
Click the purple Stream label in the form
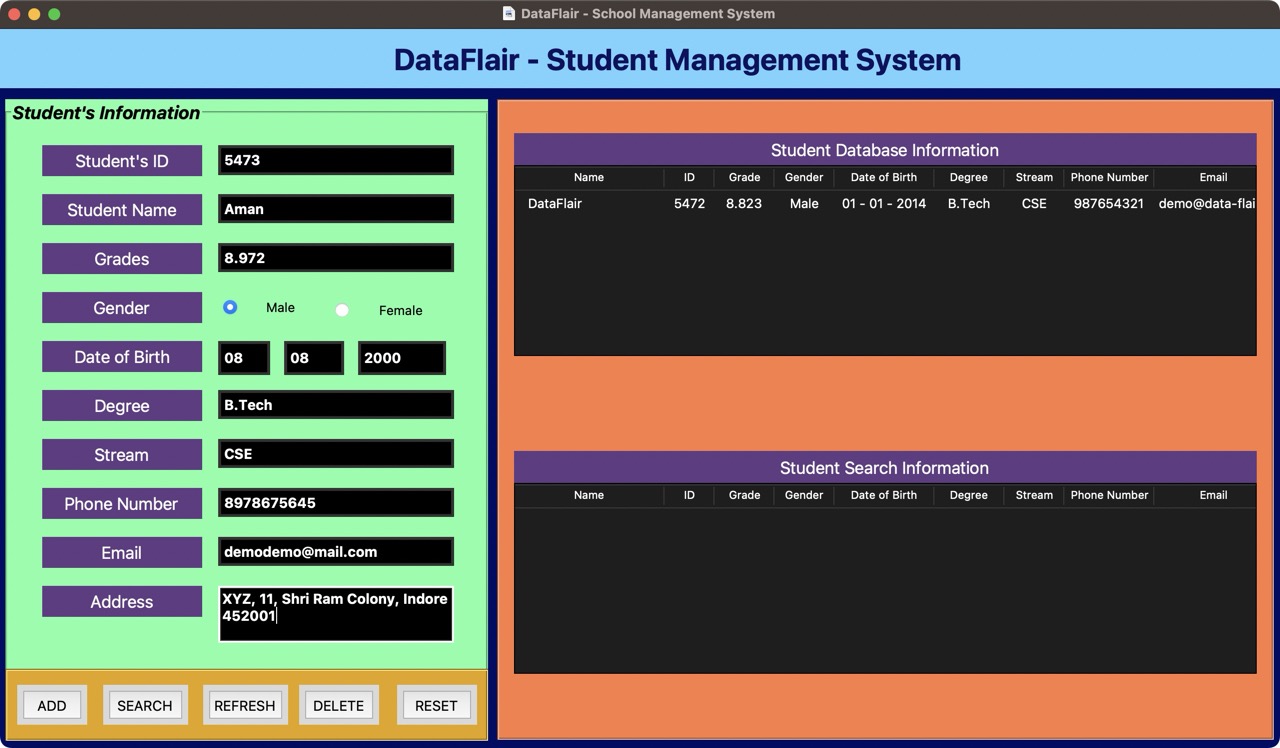122,454
